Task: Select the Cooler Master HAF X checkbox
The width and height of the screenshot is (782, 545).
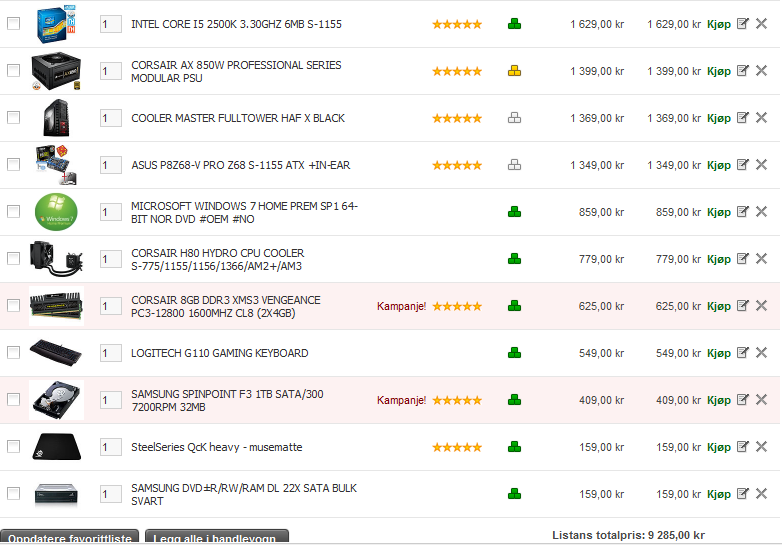Action: pos(13,118)
